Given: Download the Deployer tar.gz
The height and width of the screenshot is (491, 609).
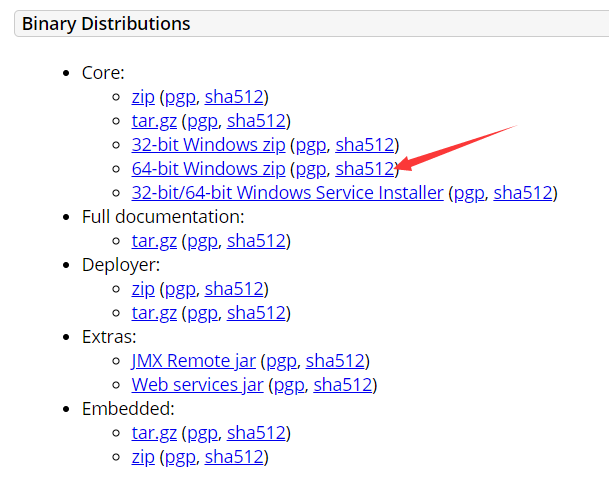Looking at the screenshot, I should (154, 313).
